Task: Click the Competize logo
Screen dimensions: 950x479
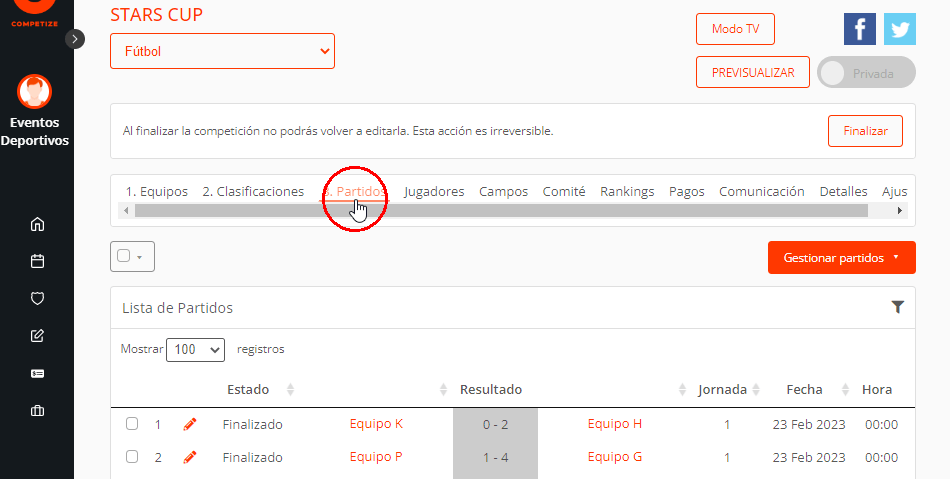Action: [35, 12]
